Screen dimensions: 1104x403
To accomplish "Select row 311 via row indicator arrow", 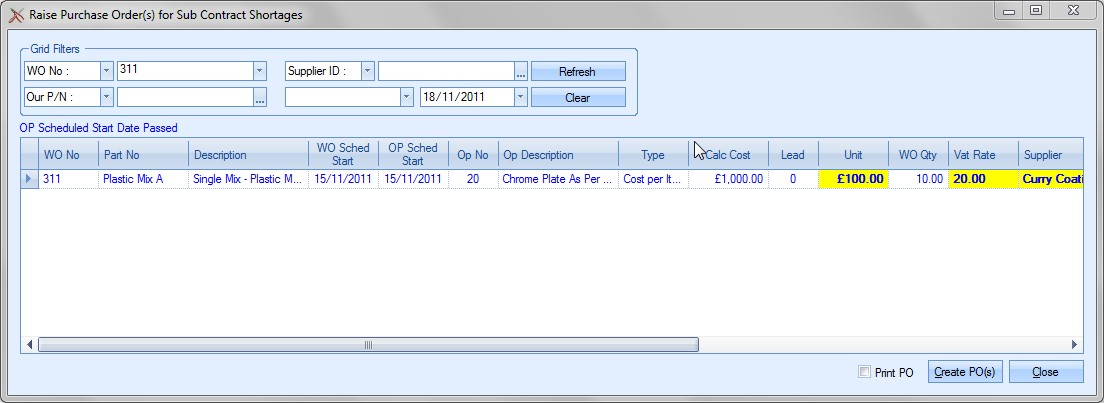I will coord(28,179).
